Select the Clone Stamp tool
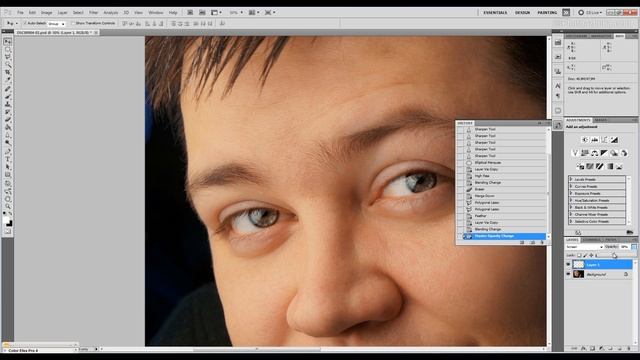Viewport: 640px width, 360px height. tap(7, 104)
